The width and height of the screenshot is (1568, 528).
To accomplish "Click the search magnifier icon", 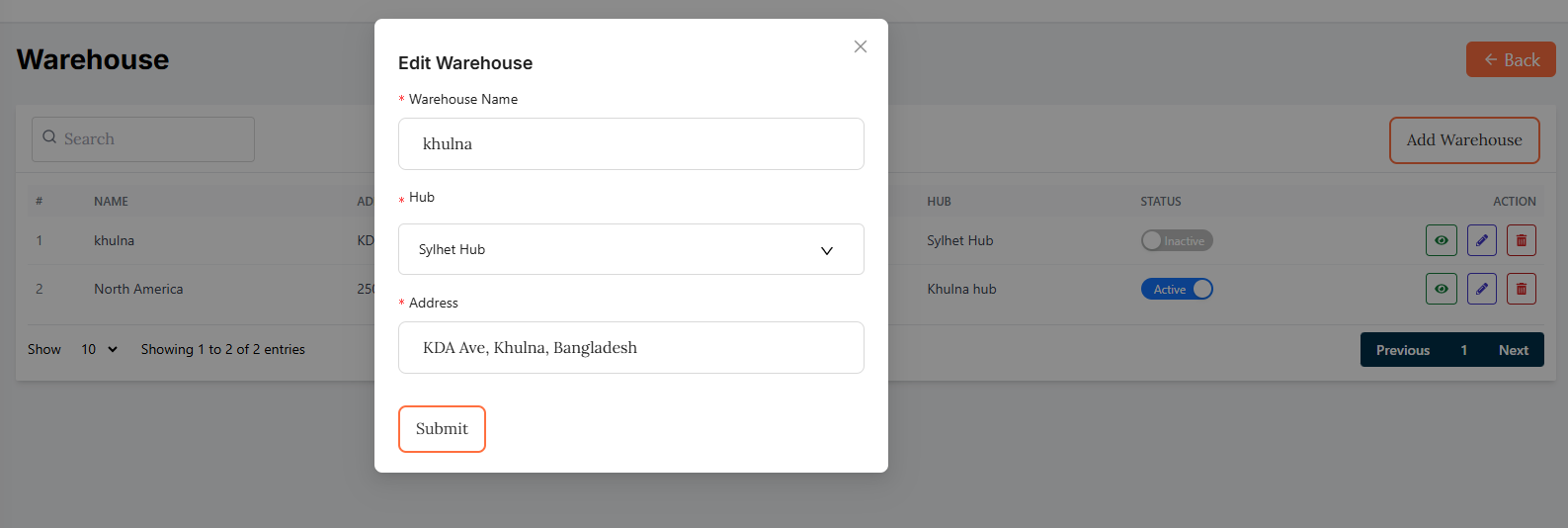I will (x=49, y=137).
